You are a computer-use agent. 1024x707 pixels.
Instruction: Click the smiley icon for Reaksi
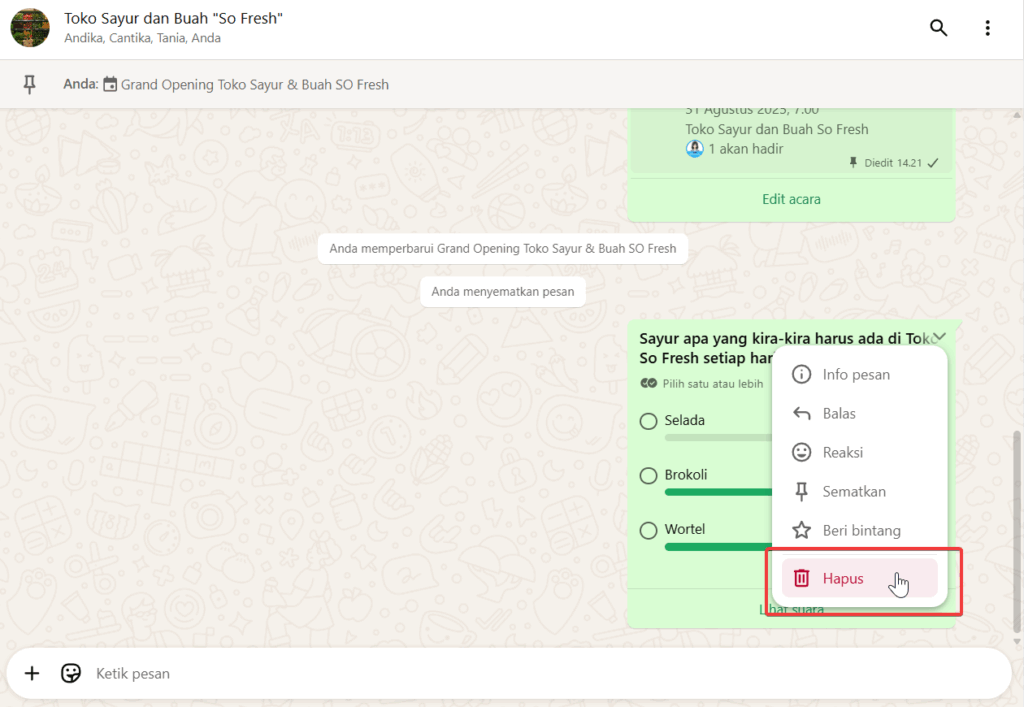(801, 452)
